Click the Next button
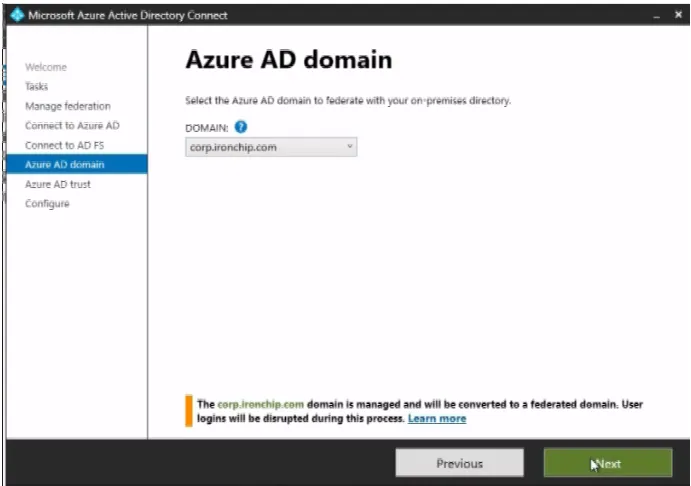The width and height of the screenshot is (691, 486). [x=608, y=463]
